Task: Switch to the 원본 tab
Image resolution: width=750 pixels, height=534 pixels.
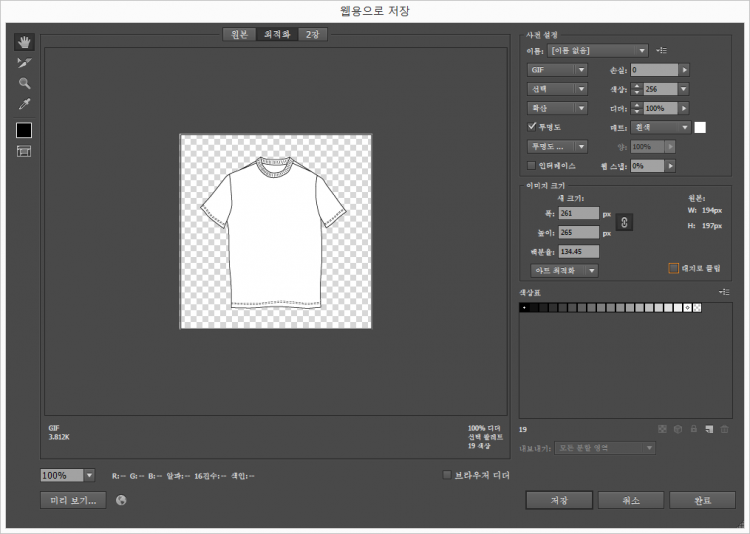Action: click(239, 34)
